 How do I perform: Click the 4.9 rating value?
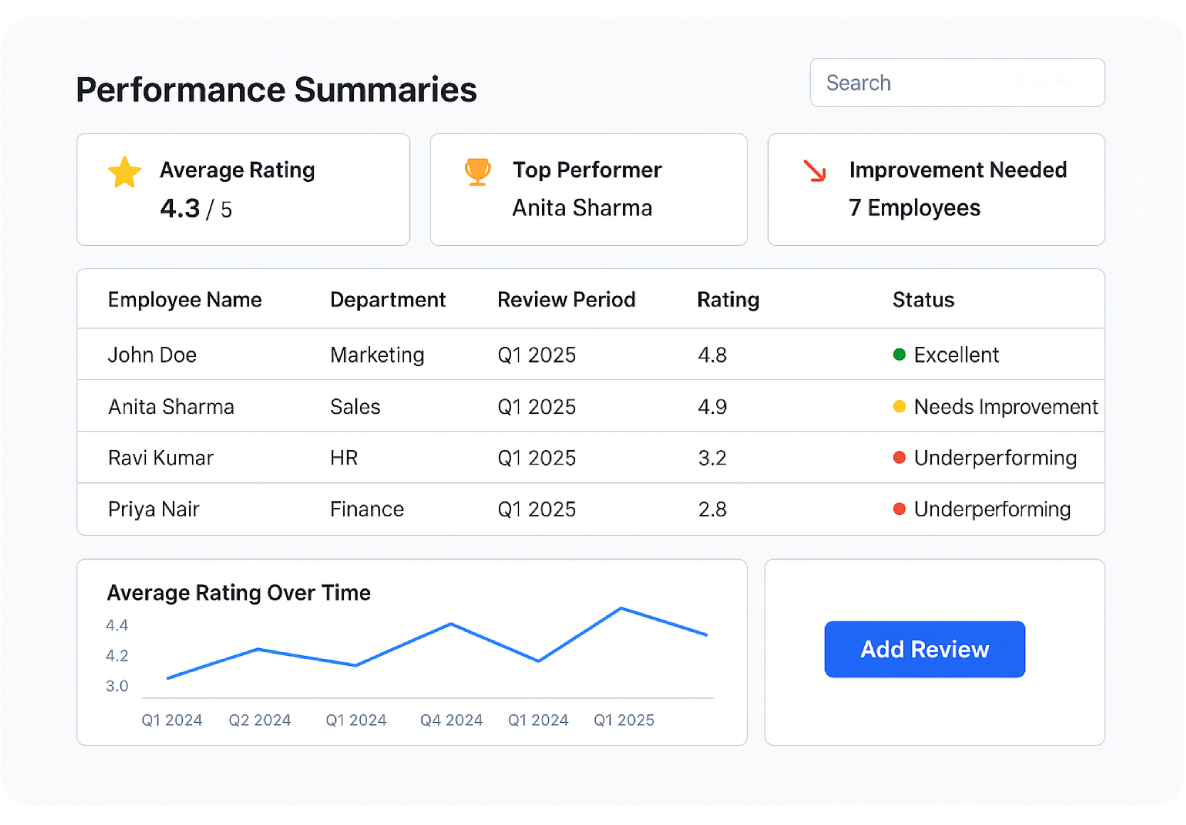tap(712, 407)
